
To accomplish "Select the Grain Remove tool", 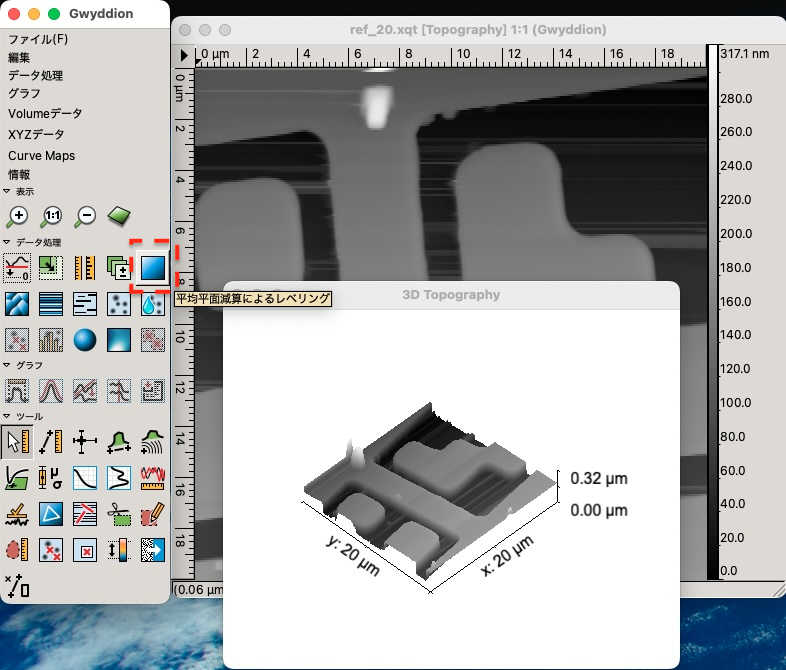I will pos(51,550).
